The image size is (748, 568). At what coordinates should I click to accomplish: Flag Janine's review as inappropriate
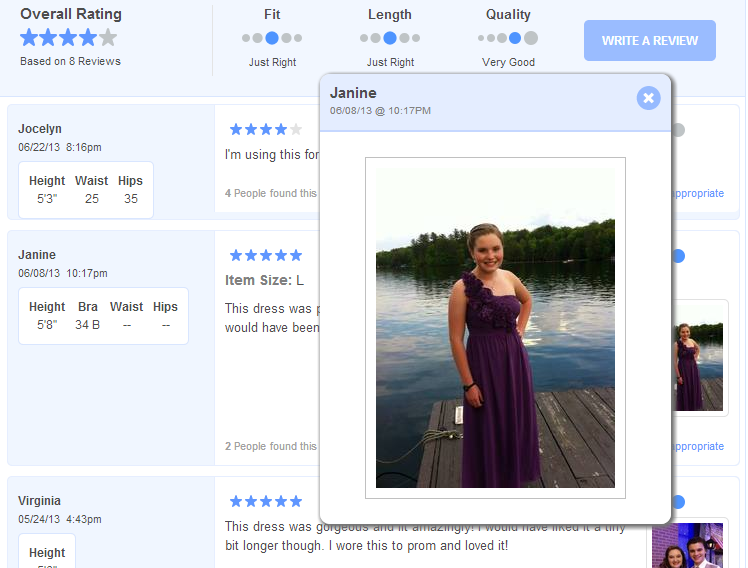697,446
